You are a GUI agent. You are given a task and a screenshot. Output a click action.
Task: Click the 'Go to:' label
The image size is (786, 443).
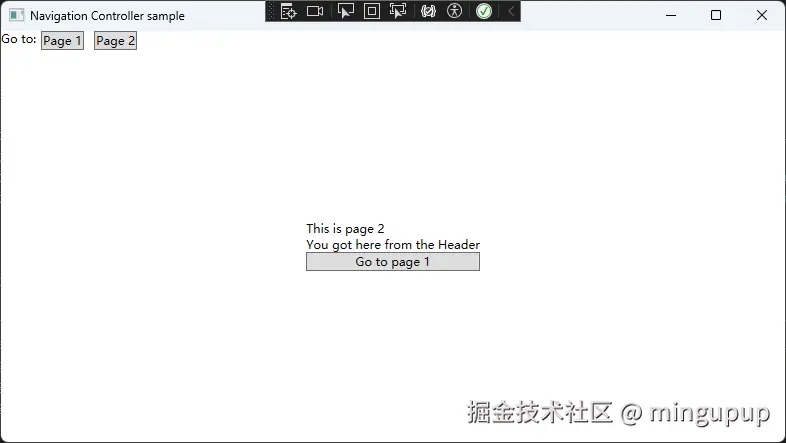click(19, 39)
